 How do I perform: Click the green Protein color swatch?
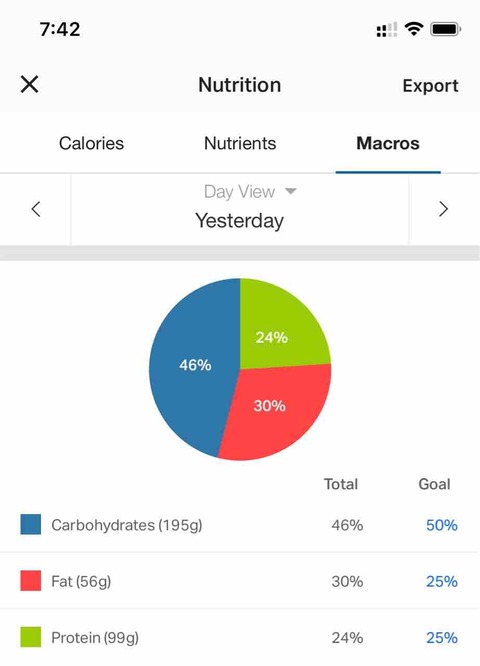[x=31, y=637]
